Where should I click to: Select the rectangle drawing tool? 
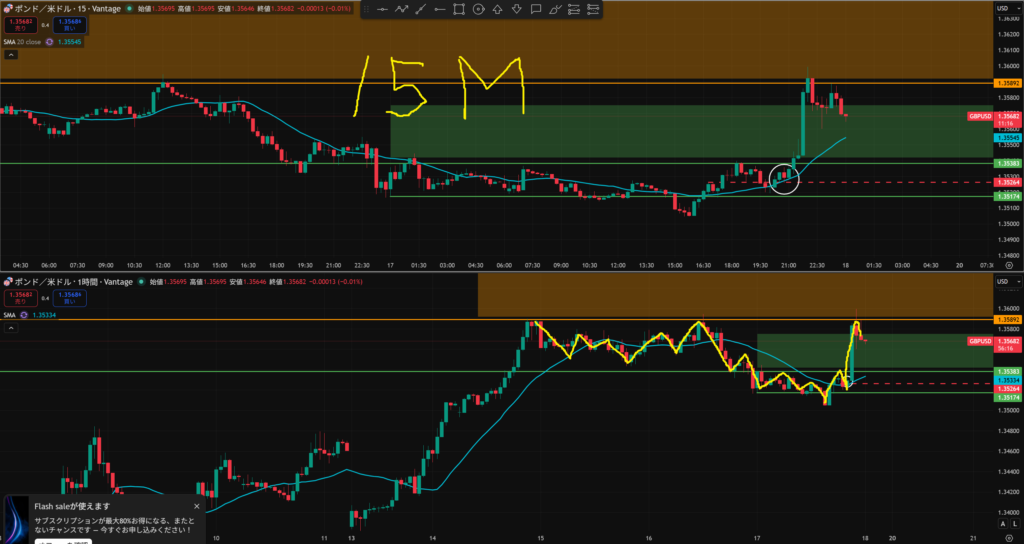point(458,10)
